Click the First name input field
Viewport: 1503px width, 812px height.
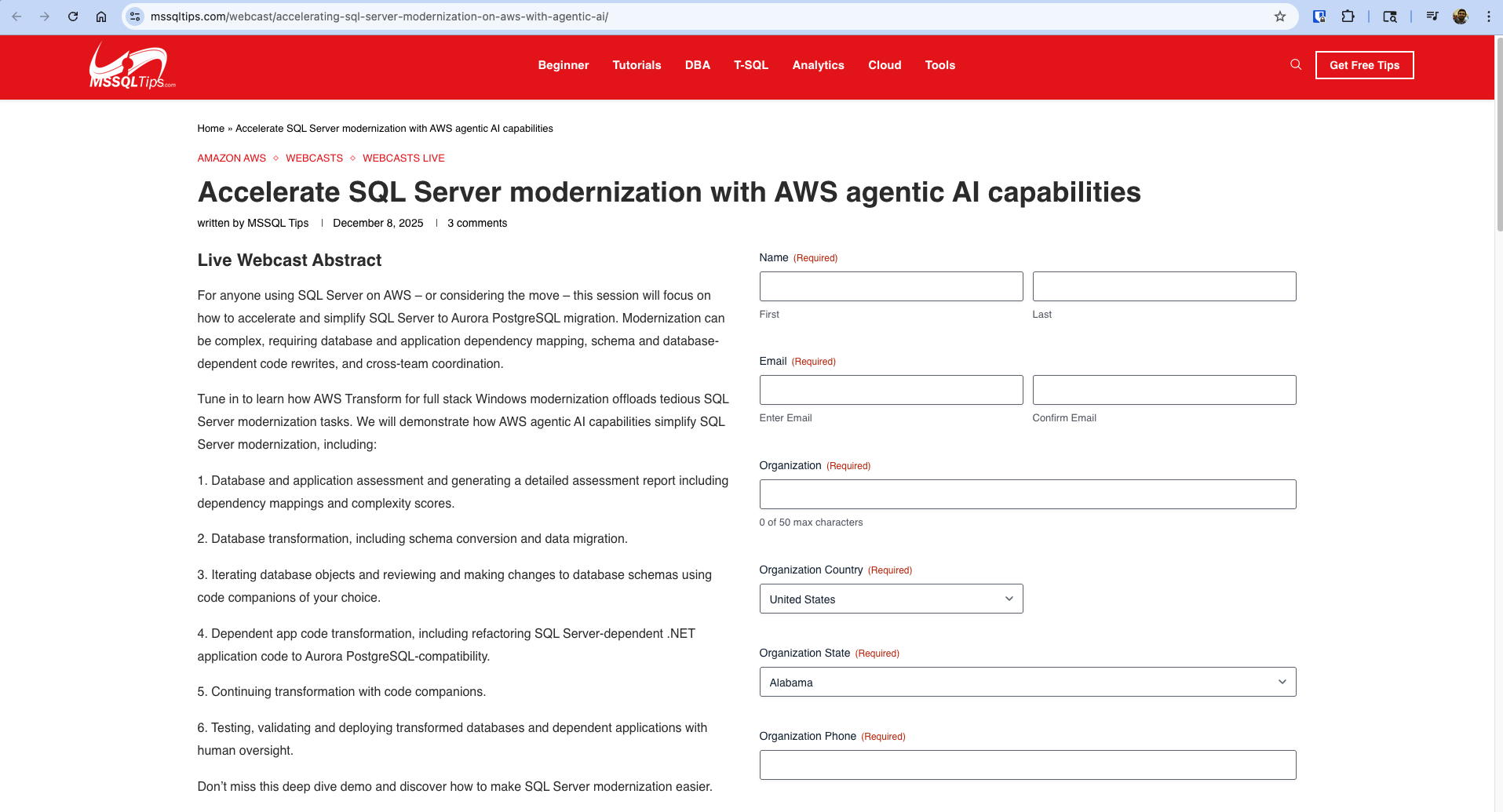pos(891,286)
